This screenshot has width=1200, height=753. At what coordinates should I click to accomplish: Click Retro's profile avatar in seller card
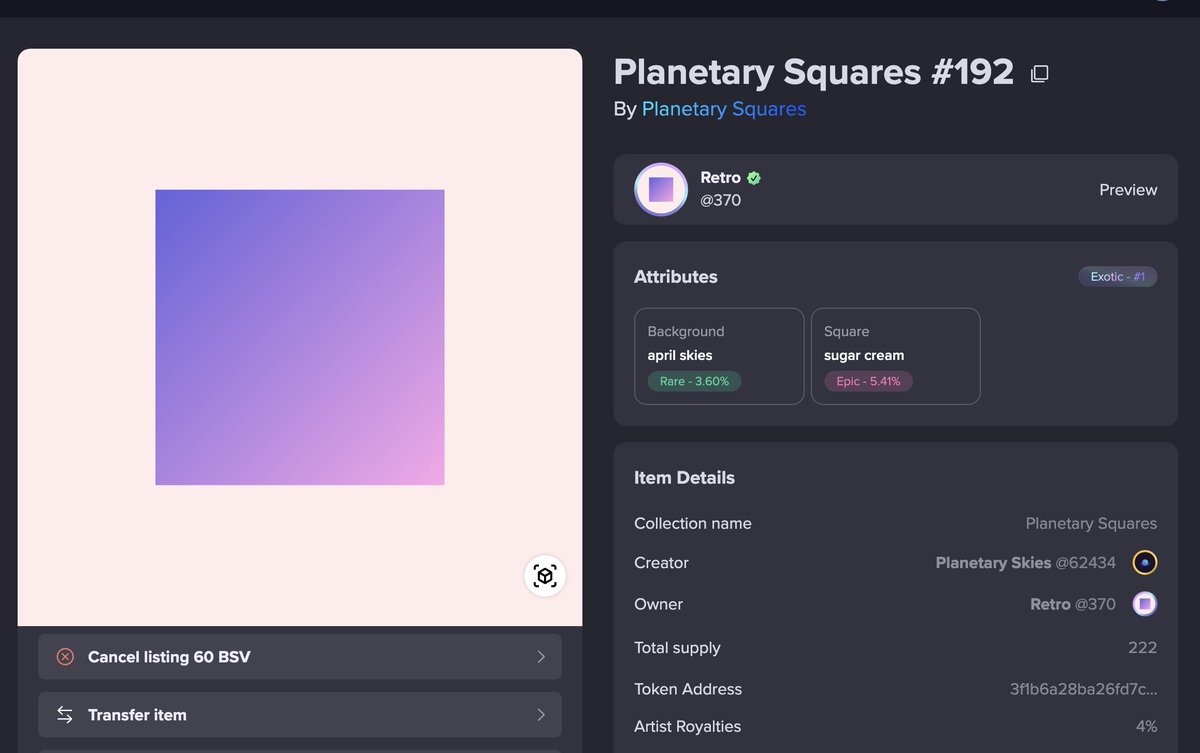[661, 189]
